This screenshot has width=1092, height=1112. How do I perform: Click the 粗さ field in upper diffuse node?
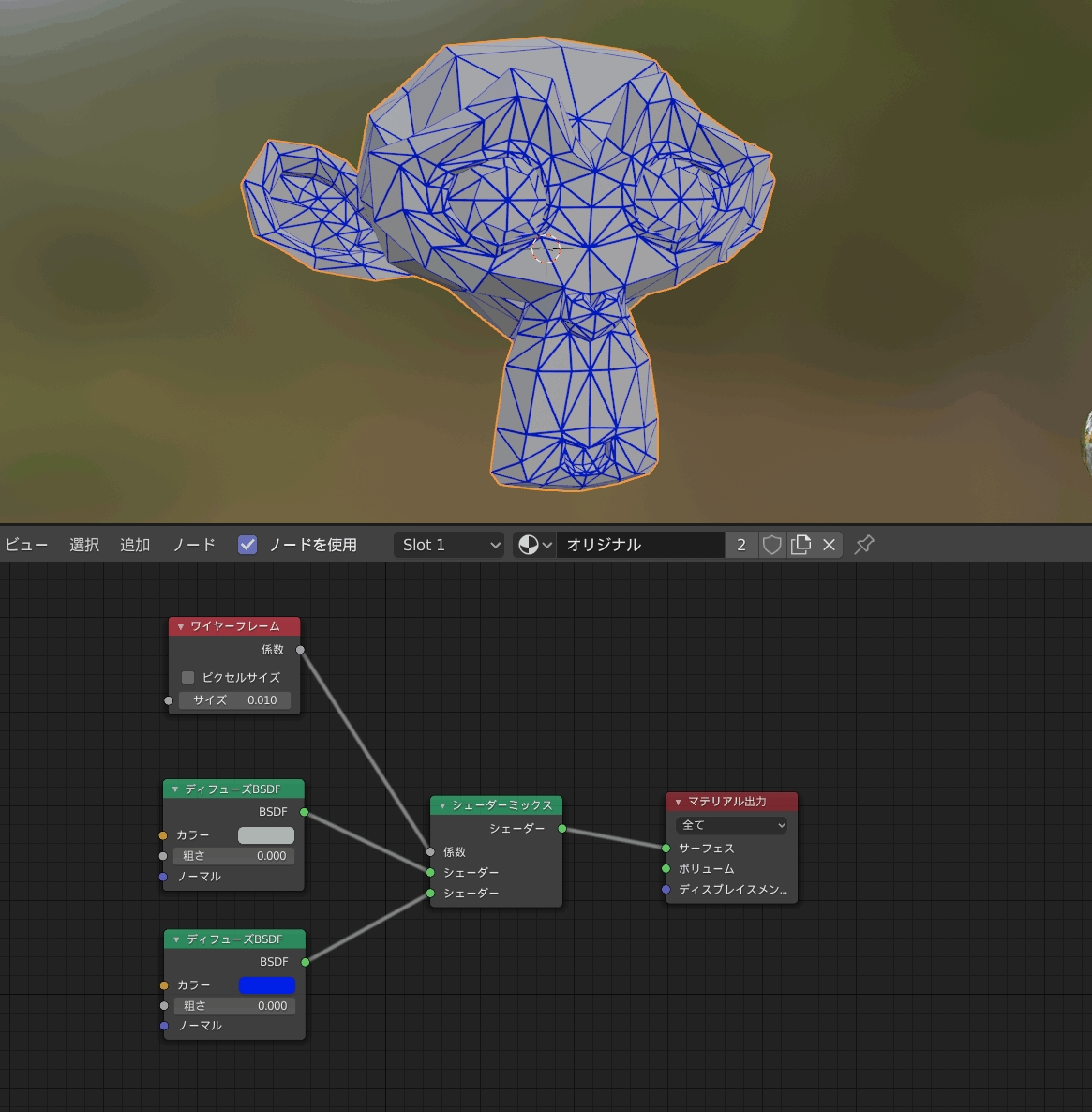pos(233,856)
